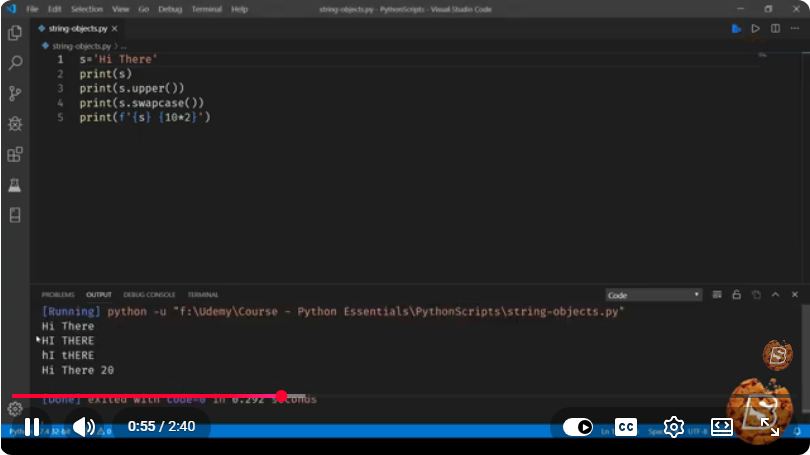Switch to the Terminal panel tab
The width and height of the screenshot is (810, 455).
(203, 295)
